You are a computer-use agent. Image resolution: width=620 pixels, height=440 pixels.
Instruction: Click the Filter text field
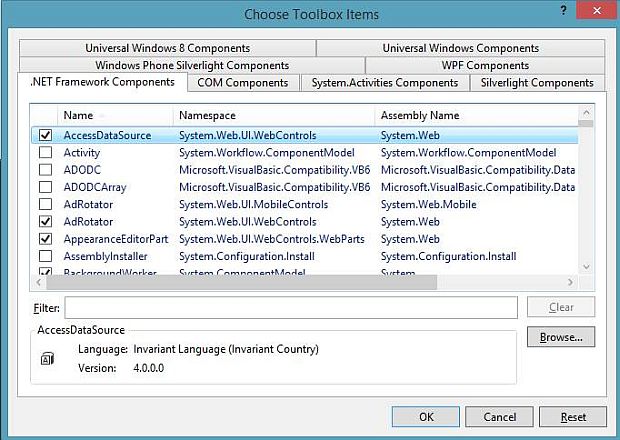click(291, 307)
